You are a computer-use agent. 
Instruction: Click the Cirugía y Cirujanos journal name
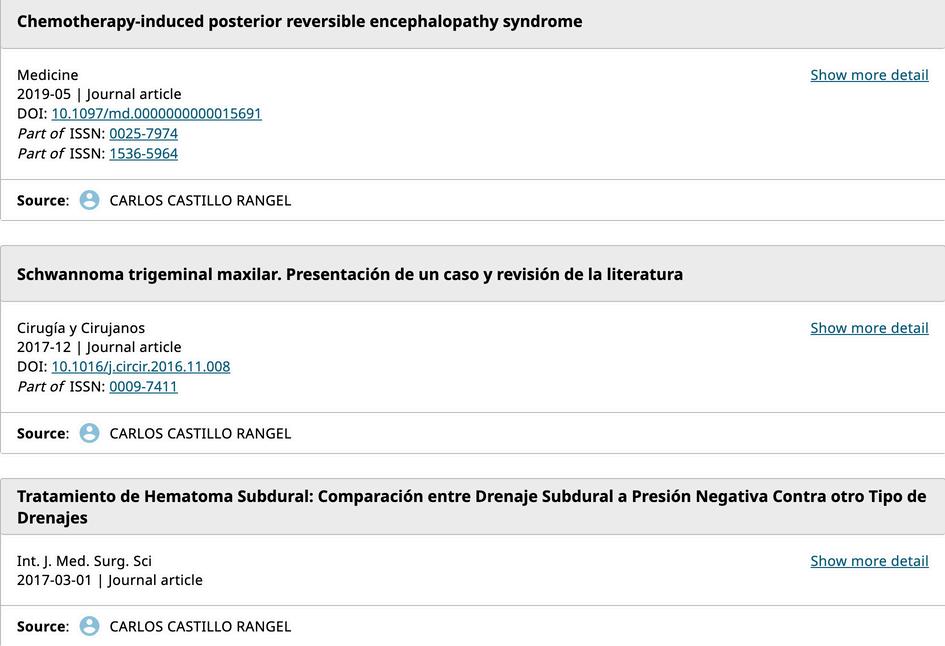click(81, 328)
